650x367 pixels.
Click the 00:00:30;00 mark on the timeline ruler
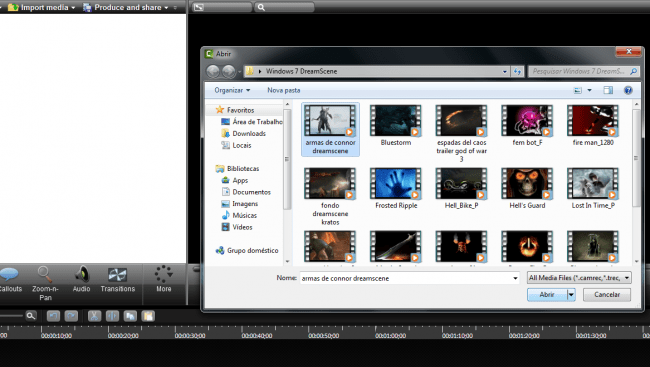[x=190, y=335]
